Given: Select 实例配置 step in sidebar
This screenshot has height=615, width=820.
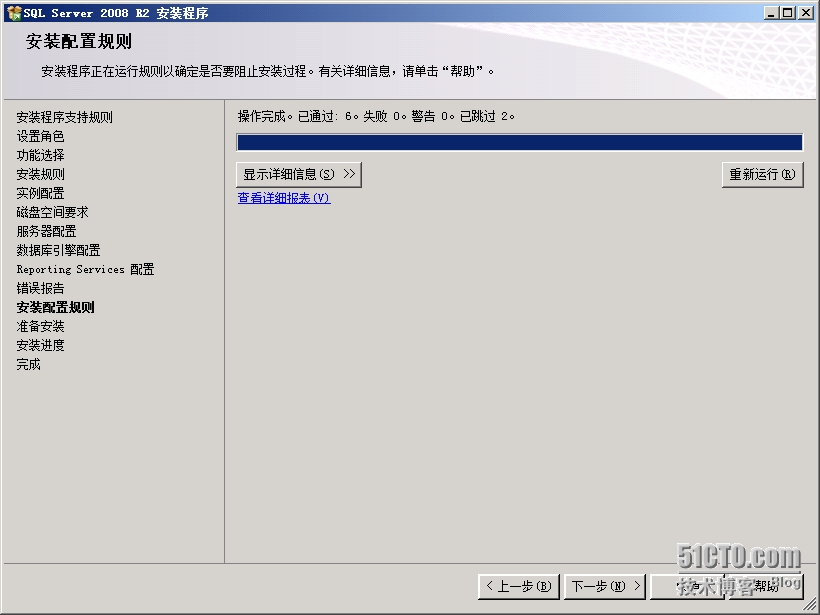Looking at the screenshot, I should pyautogui.click(x=40, y=193).
